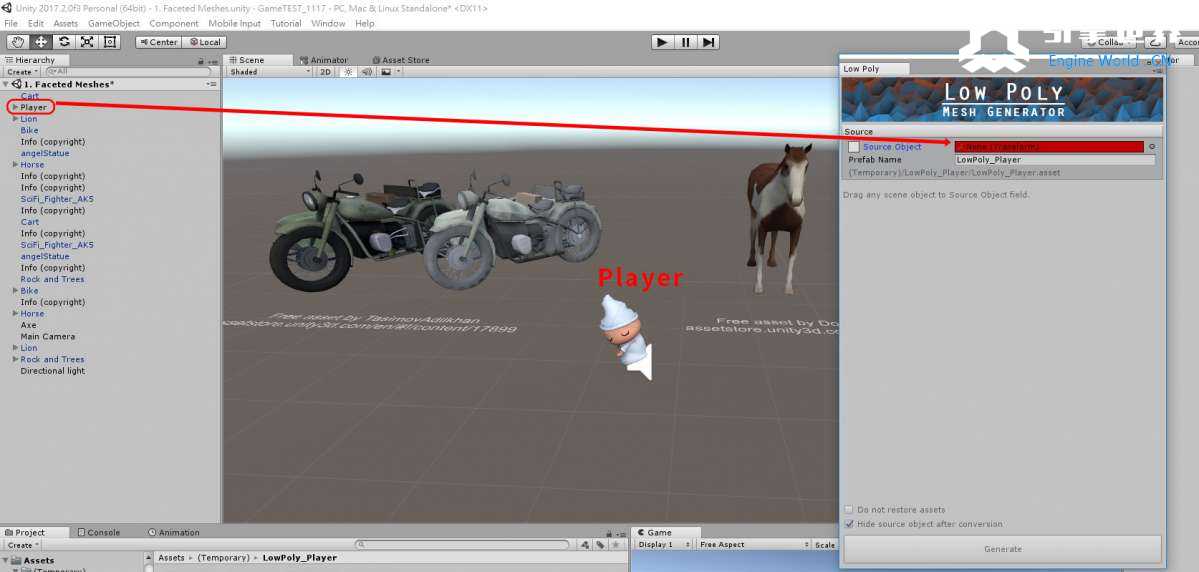Image resolution: width=1199 pixels, height=572 pixels.
Task: Expand the second Bike object
Action: pyautogui.click(x=15, y=291)
